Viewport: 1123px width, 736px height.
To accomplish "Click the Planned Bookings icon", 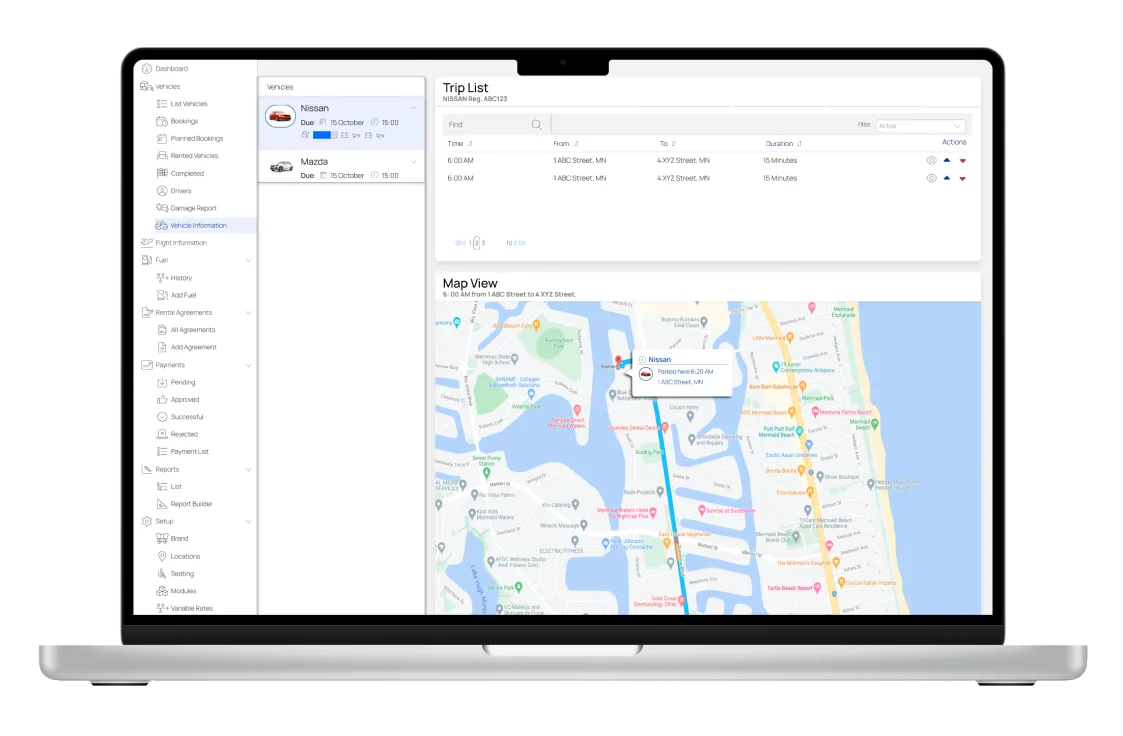I will [x=162, y=138].
